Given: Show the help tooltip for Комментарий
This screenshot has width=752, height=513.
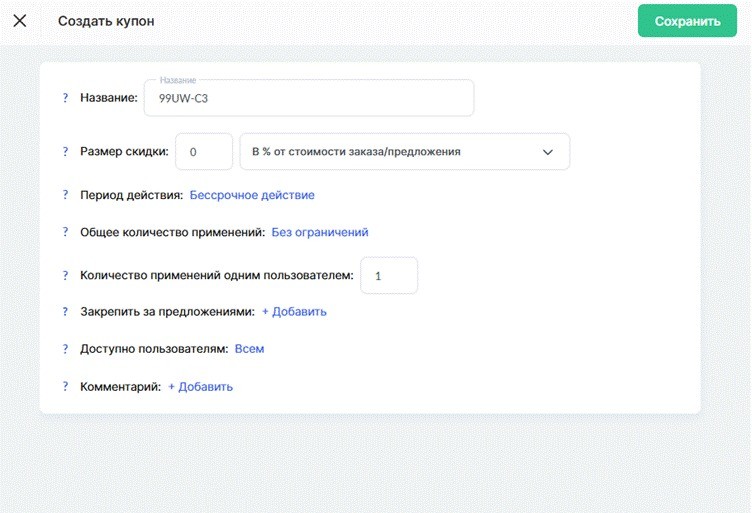Looking at the screenshot, I should (x=65, y=387).
